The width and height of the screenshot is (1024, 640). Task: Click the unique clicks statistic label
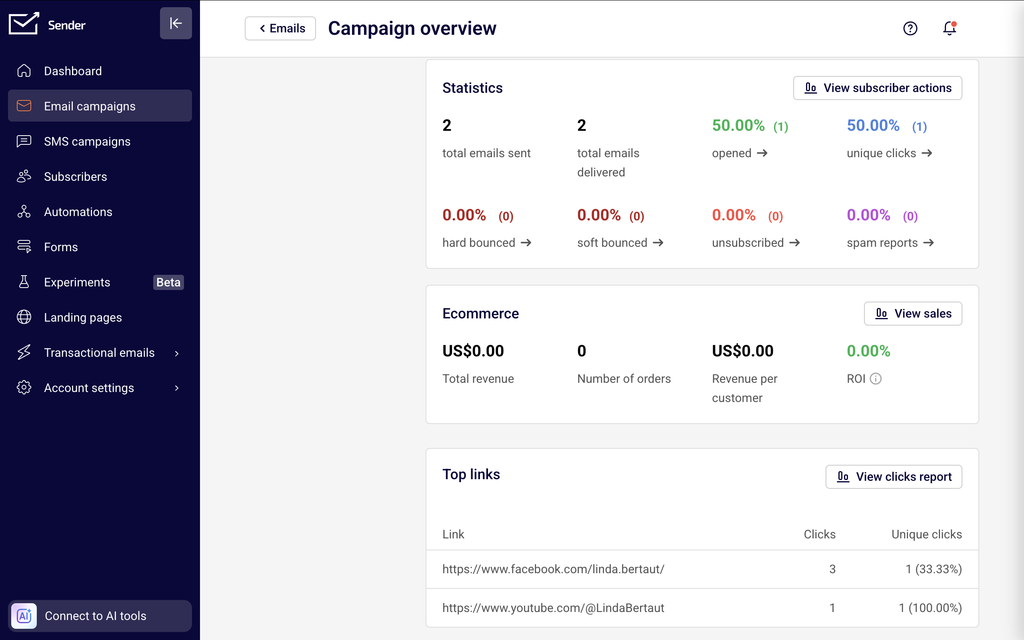pos(881,153)
